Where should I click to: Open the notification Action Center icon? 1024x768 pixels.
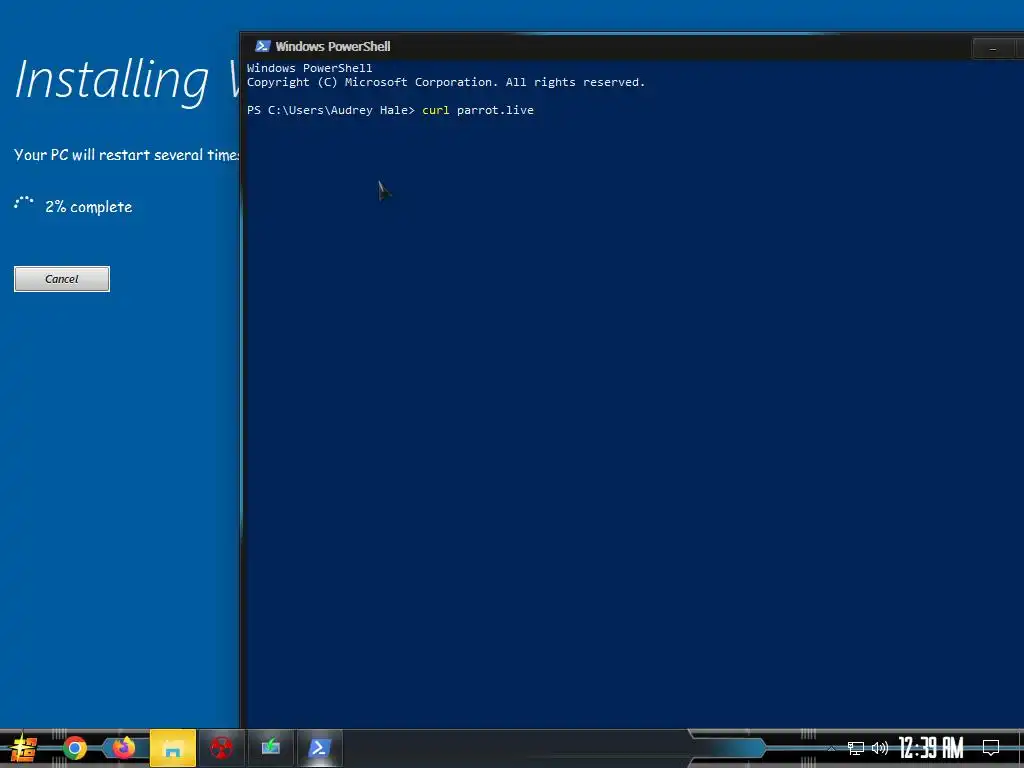click(x=991, y=748)
